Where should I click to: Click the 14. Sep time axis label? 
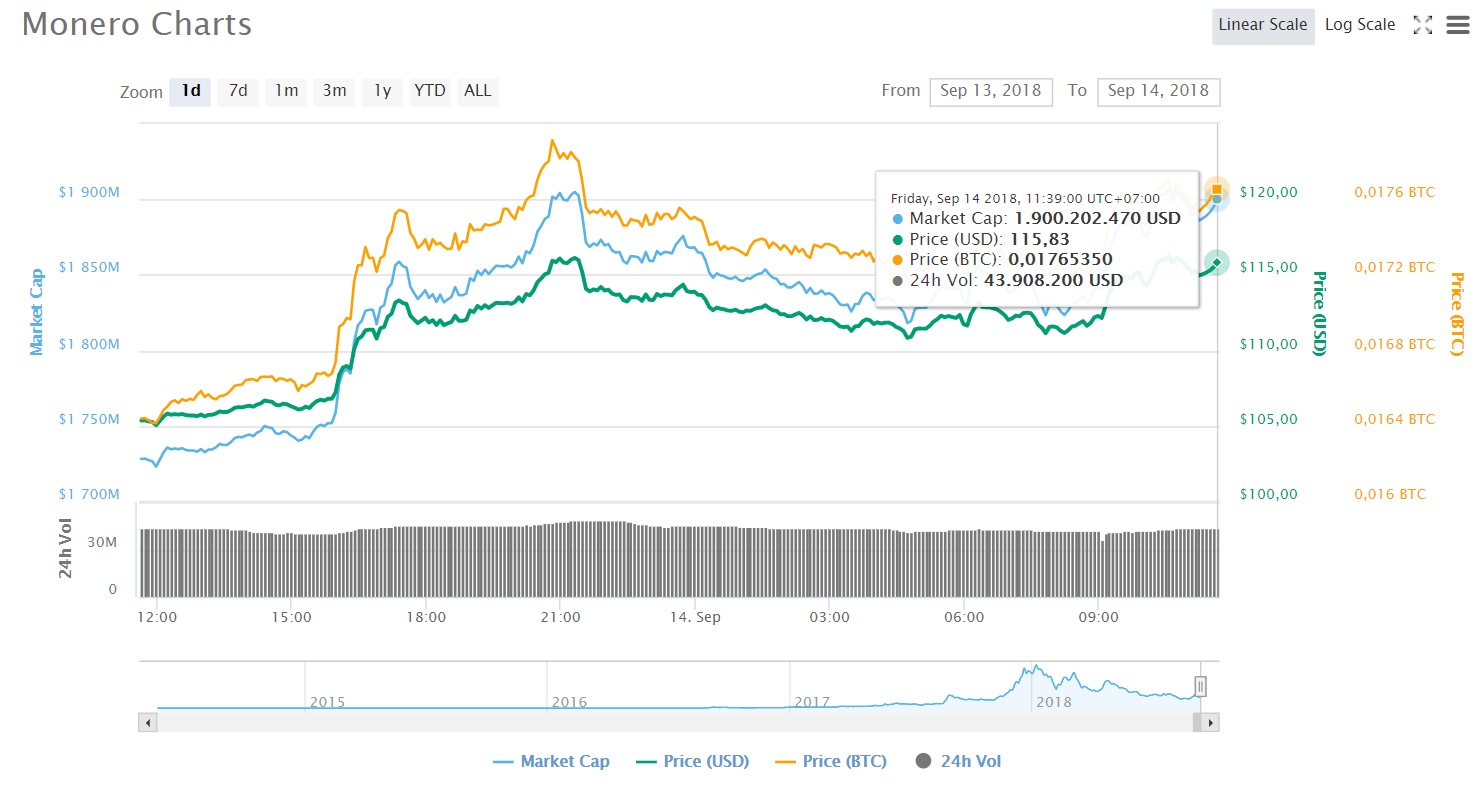pyautogui.click(x=695, y=617)
